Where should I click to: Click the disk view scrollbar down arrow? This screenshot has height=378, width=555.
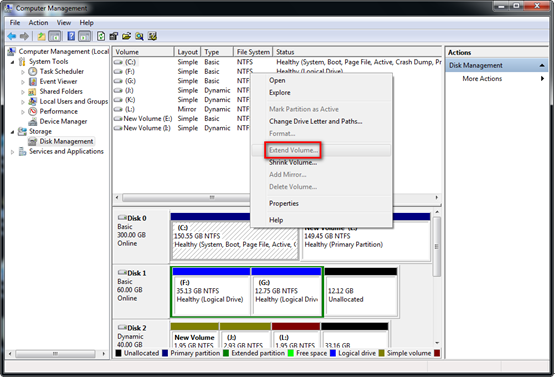point(437,343)
